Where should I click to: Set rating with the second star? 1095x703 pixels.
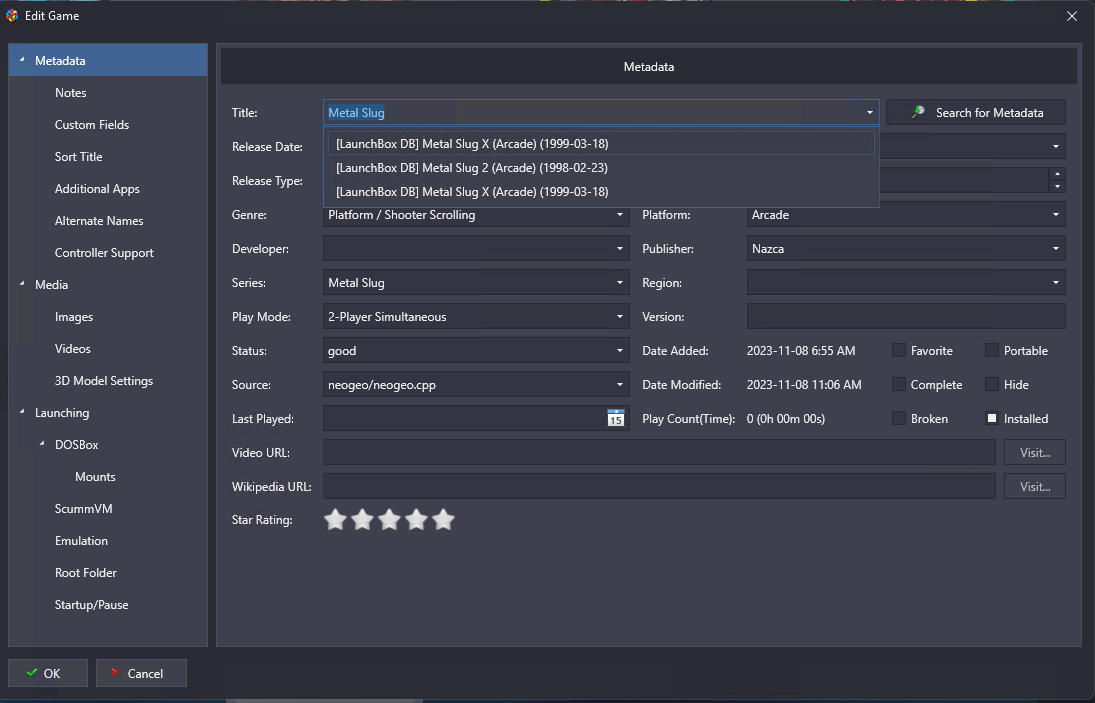point(362,519)
